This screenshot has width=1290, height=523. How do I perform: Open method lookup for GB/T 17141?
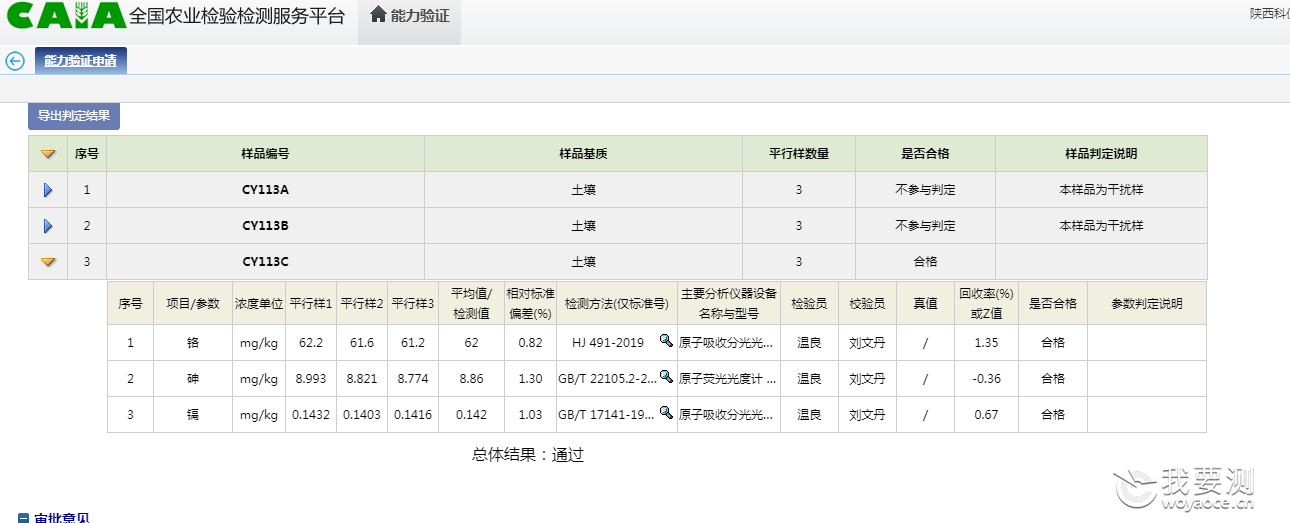click(666, 413)
